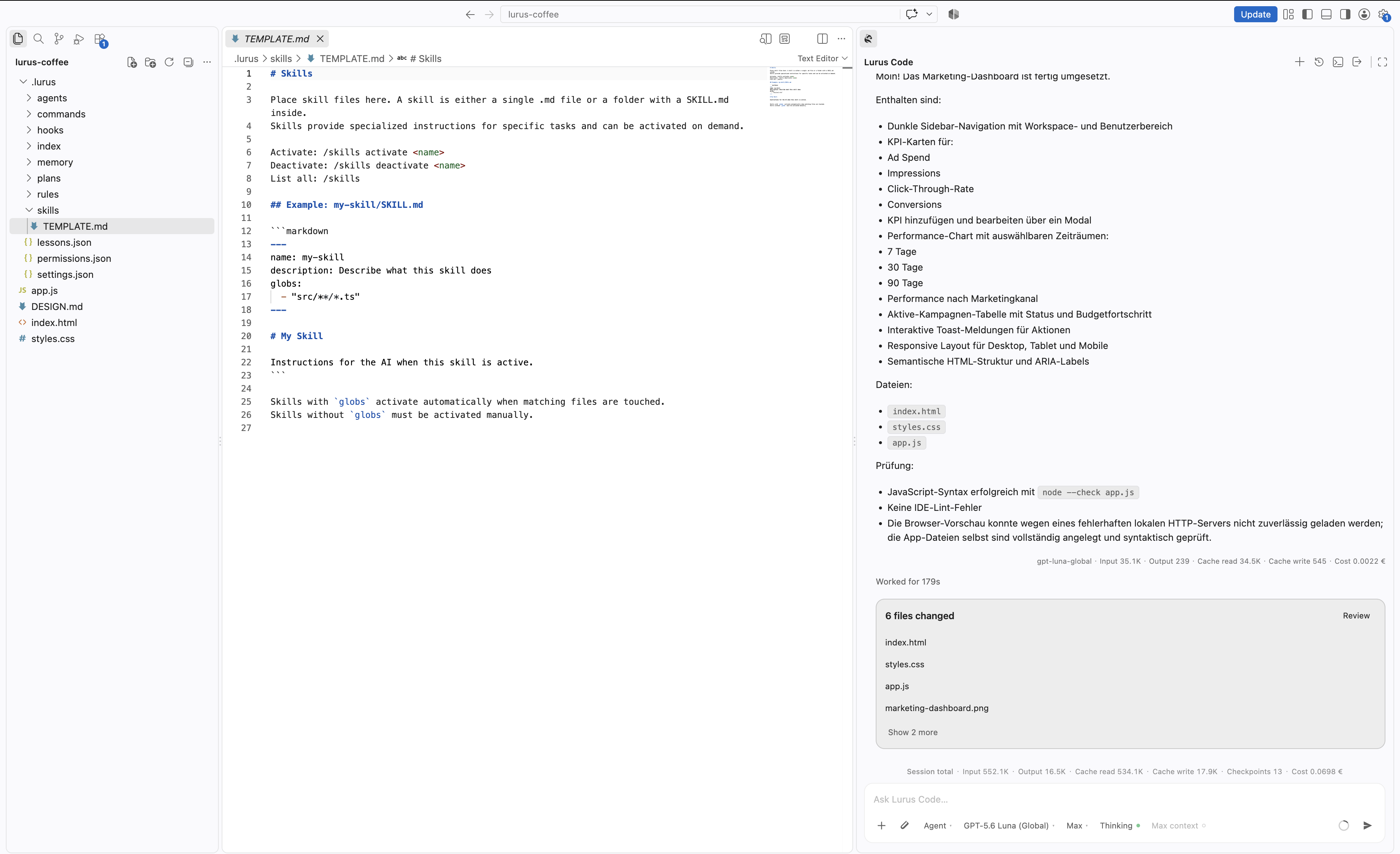Viewport: 1400px width, 854px height.
Task: Open the Explorer view in the activity bar
Action: 18,39
